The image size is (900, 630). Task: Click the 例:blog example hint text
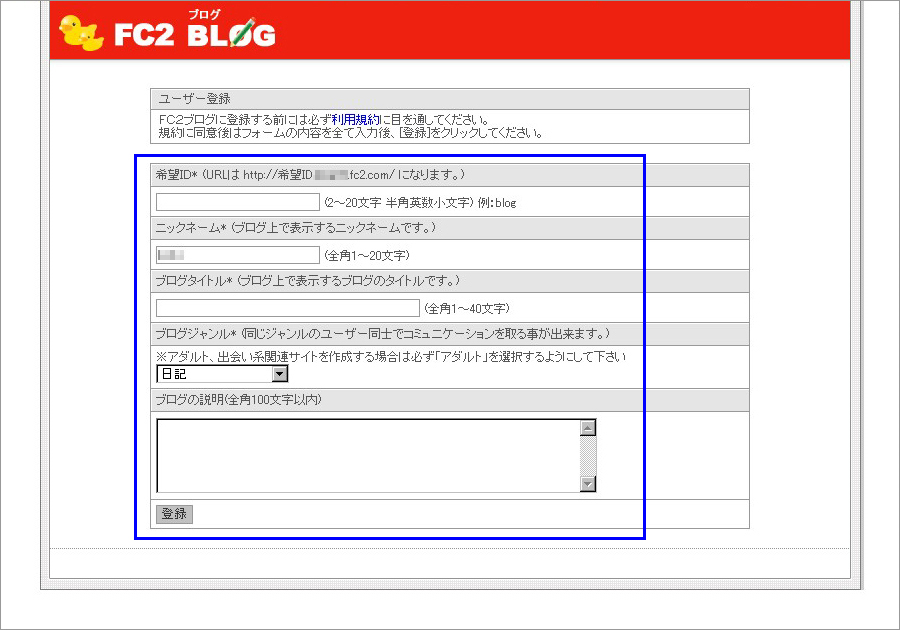click(497, 203)
